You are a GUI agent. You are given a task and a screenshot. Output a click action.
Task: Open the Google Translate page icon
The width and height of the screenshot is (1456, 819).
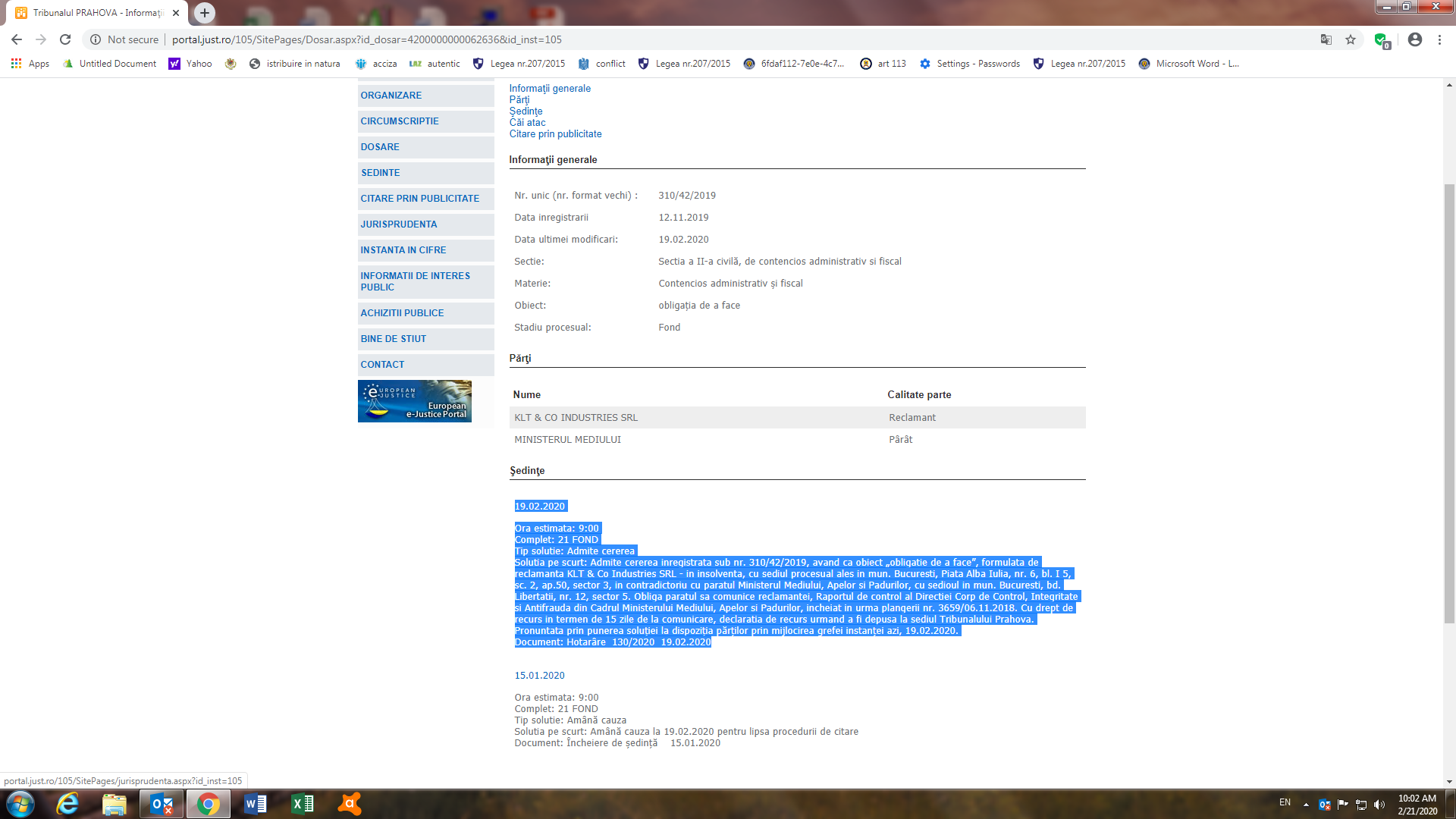(x=1326, y=39)
